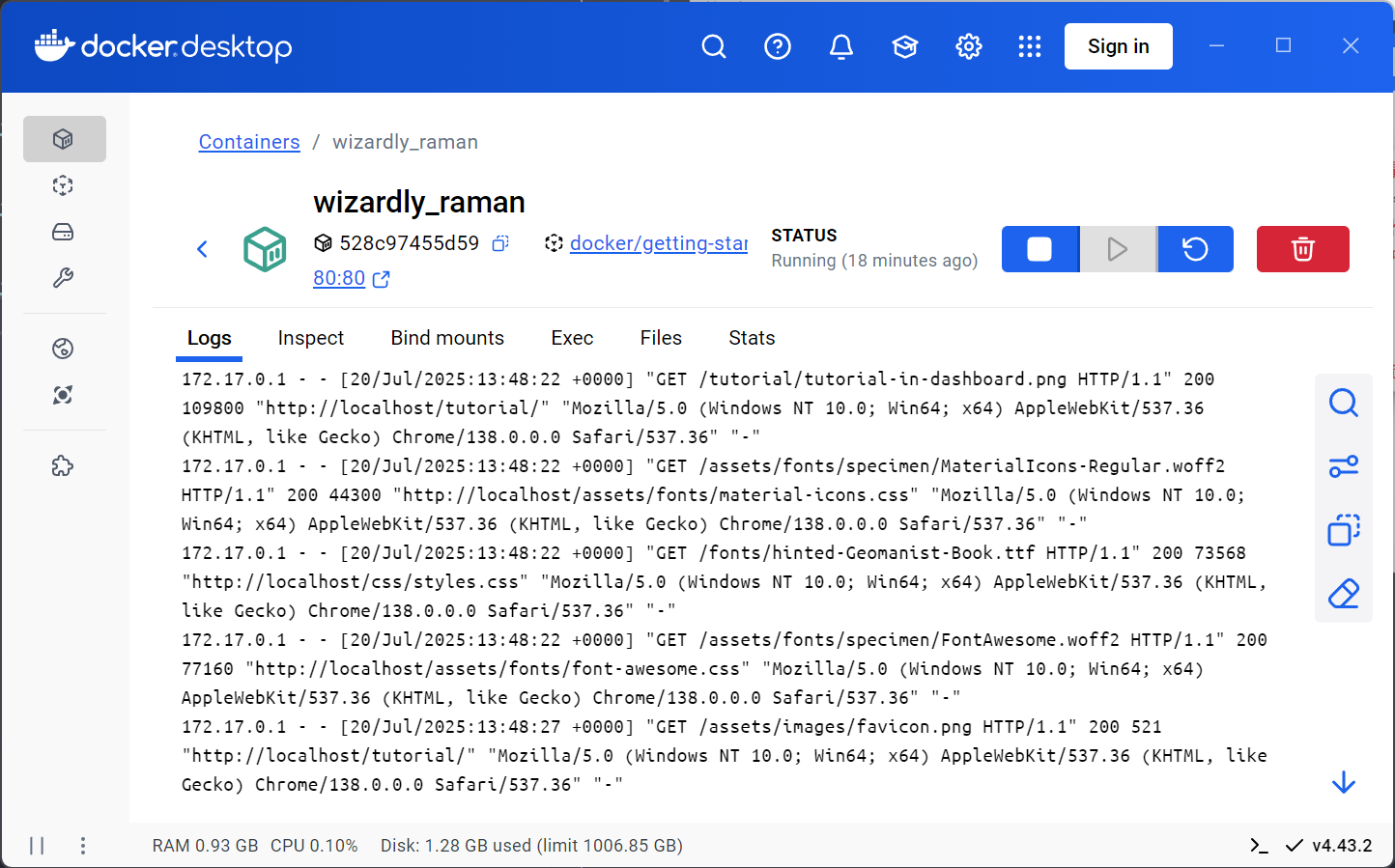Open Docker Scout from the sidebar
This screenshot has height=868, width=1395.
(x=63, y=395)
